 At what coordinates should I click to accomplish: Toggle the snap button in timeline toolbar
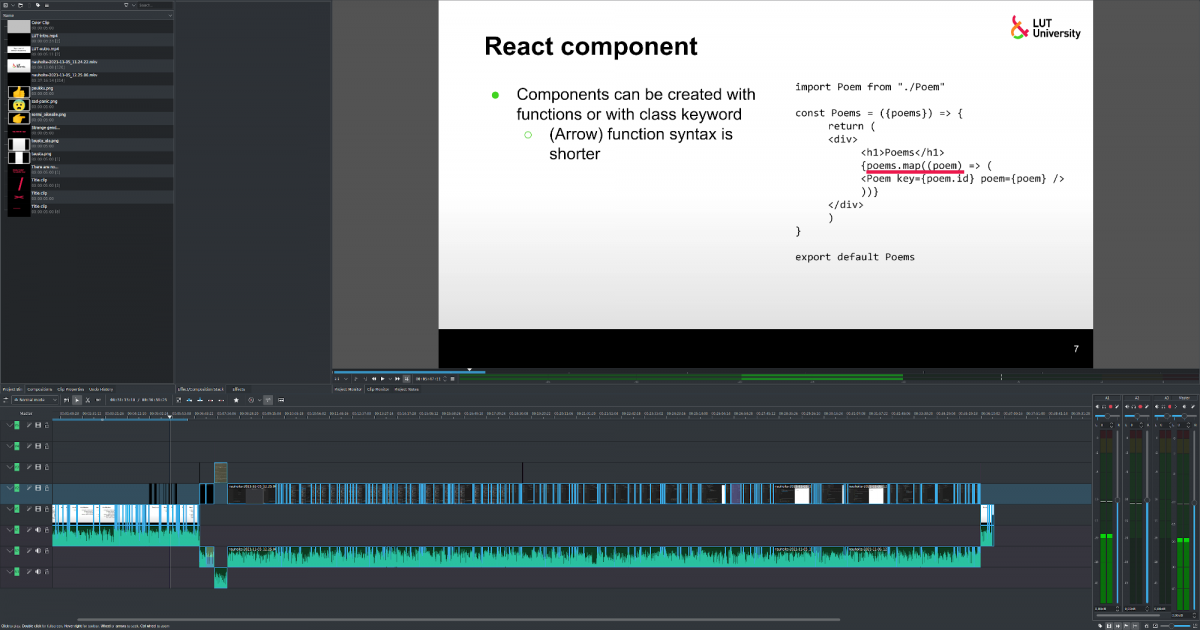pyautogui.click(x=268, y=400)
